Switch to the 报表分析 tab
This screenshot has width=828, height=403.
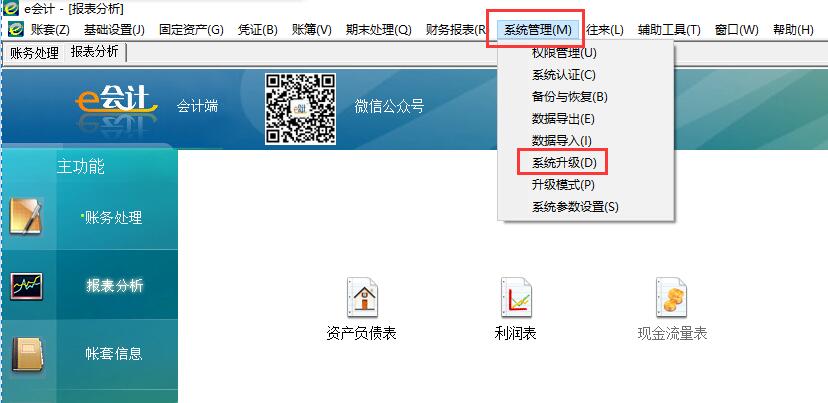pyautogui.click(x=94, y=52)
